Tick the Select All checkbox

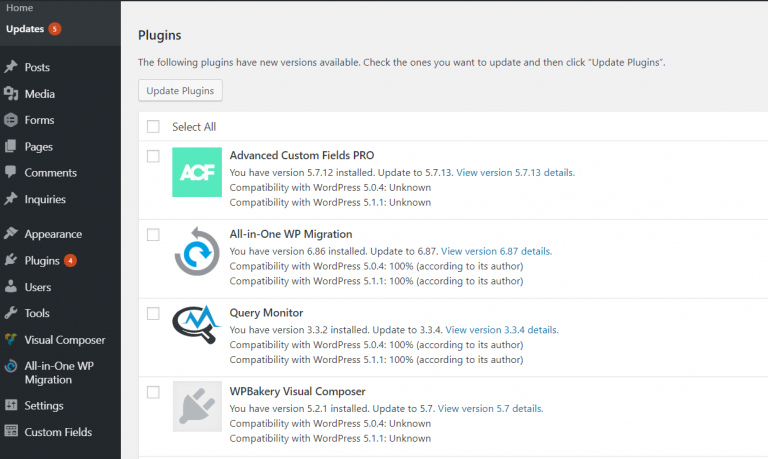153,126
